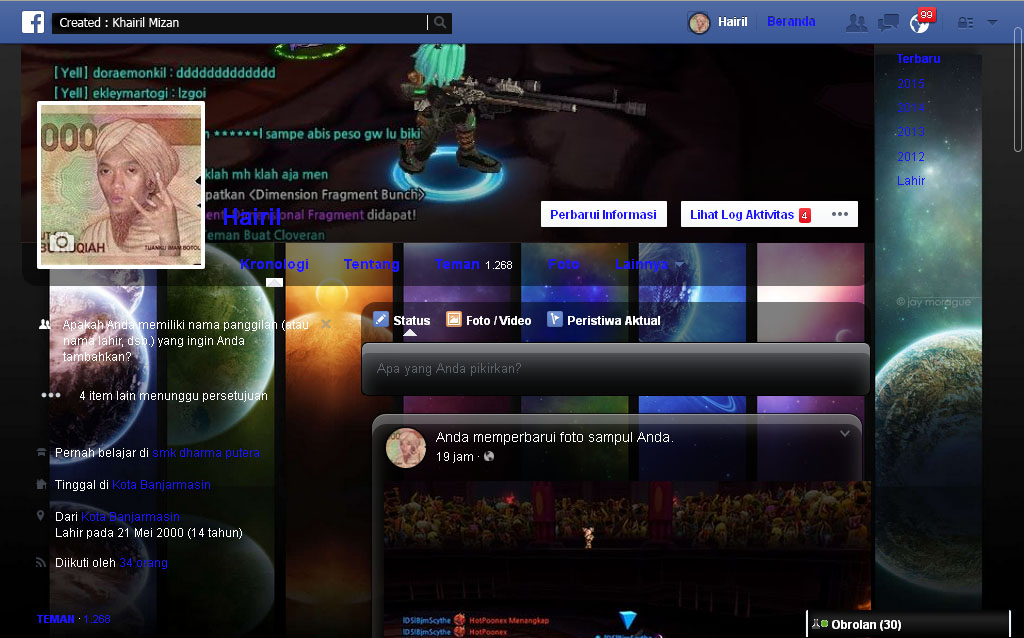The height and width of the screenshot is (638, 1024).
Task: Open the Obrolan (30) chat bar
Action: click(908, 624)
